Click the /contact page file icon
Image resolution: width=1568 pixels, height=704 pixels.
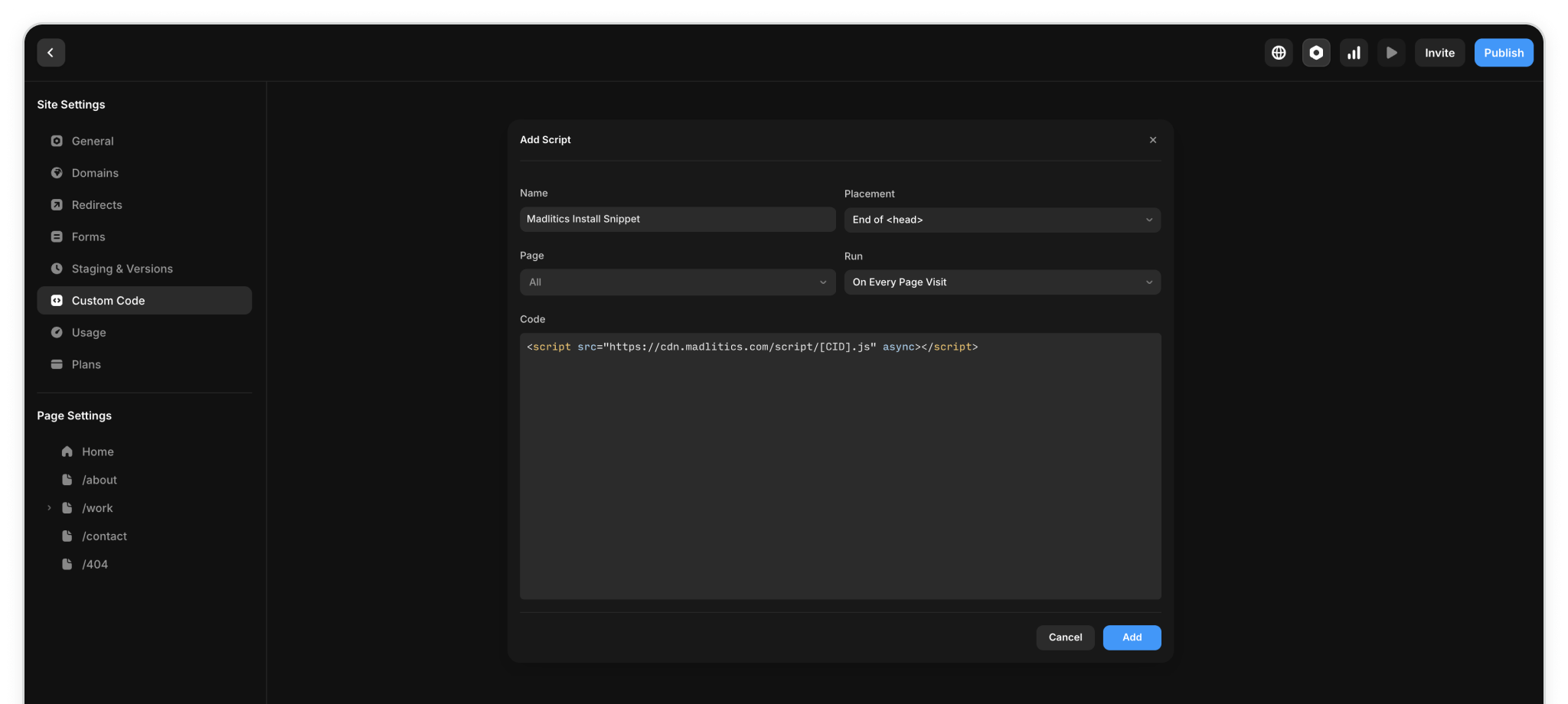coord(67,536)
